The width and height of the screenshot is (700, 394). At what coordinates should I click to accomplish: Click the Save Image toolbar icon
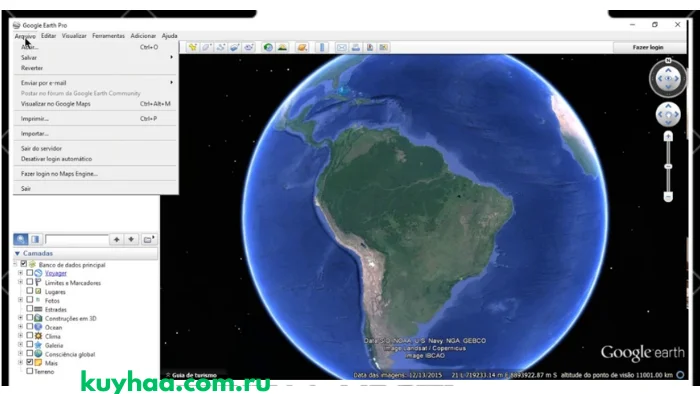point(370,47)
